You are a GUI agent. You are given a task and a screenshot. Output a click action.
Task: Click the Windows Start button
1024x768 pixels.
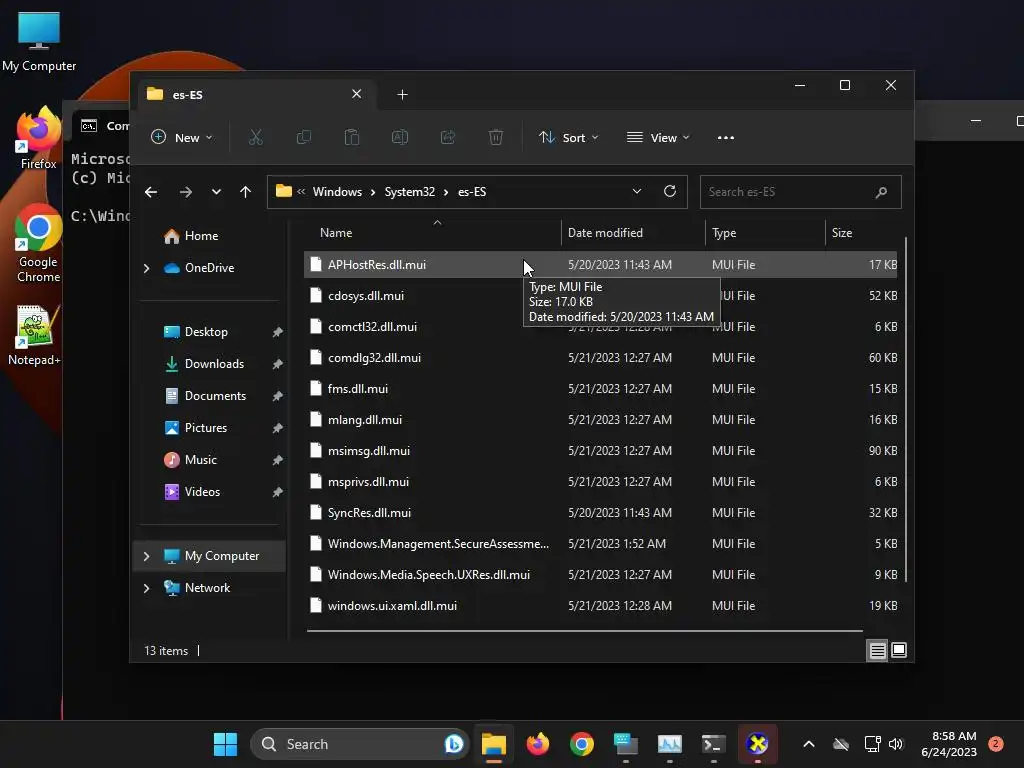point(225,744)
